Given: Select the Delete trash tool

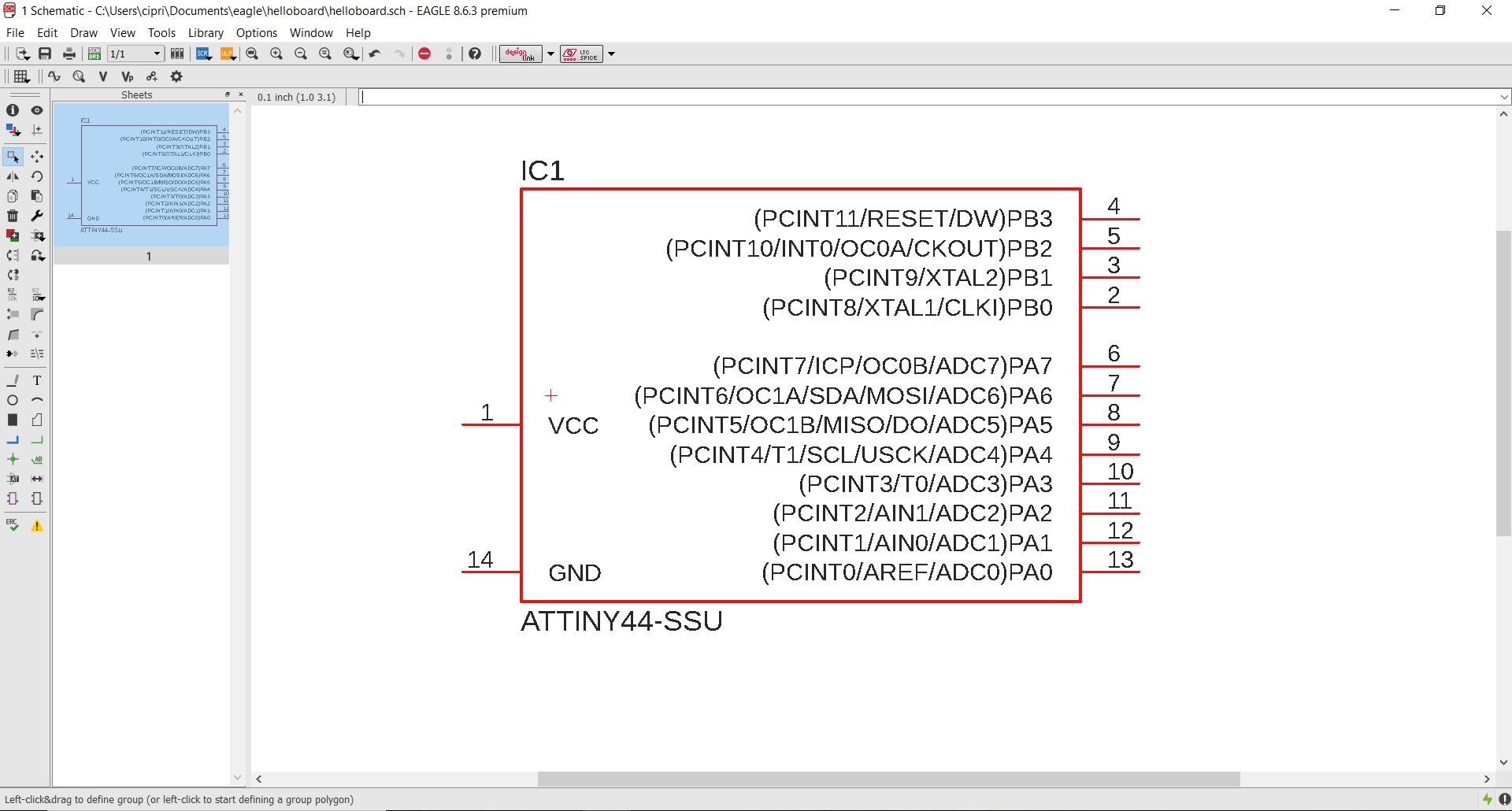Looking at the screenshot, I should (x=13, y=216).
